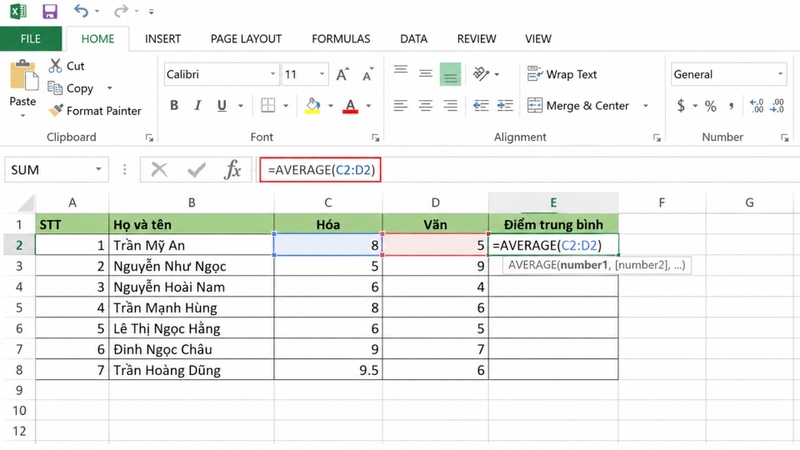Copy the selection

click(x=70, y=88)
